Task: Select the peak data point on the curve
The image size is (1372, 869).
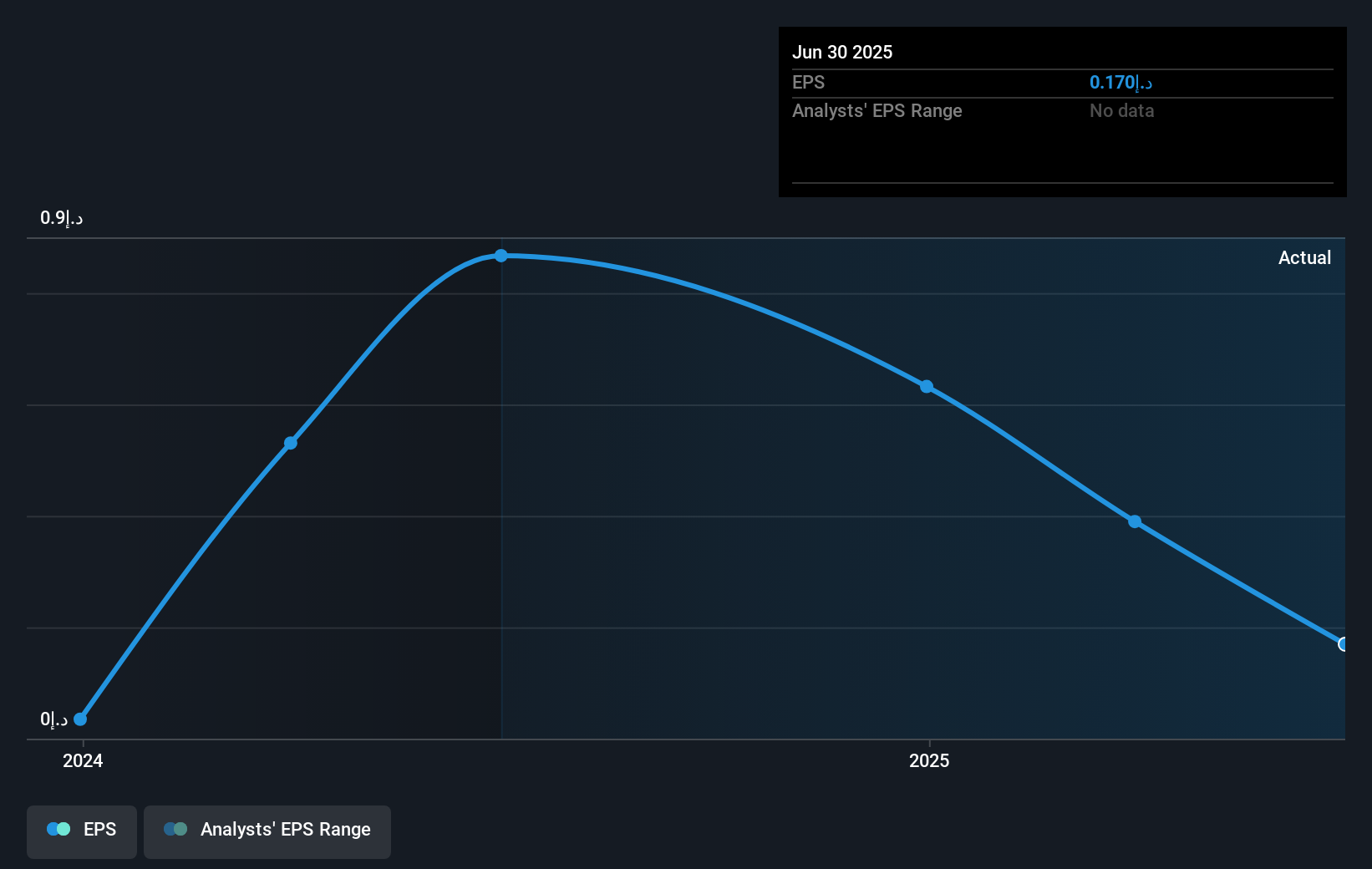Action: [501, 256]
